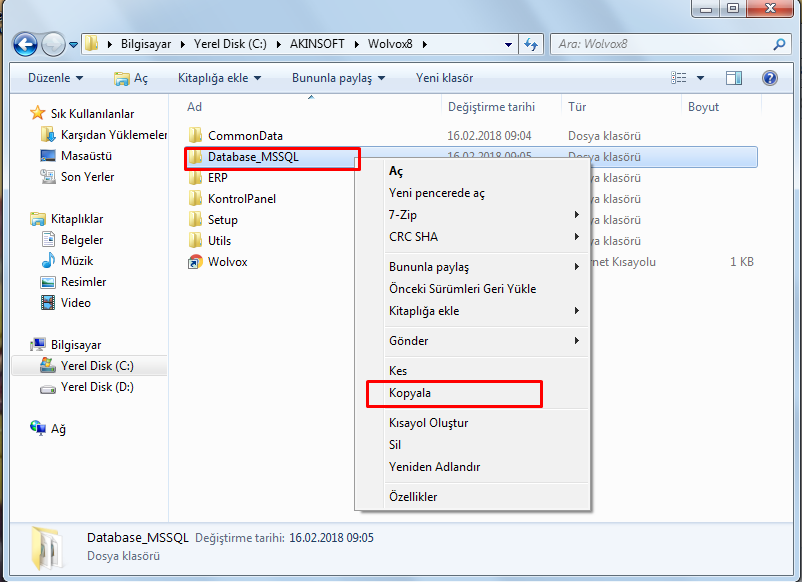Screen dimensions: 802x582
Task: Click the search magnifier icon
Action: point(779,45)
